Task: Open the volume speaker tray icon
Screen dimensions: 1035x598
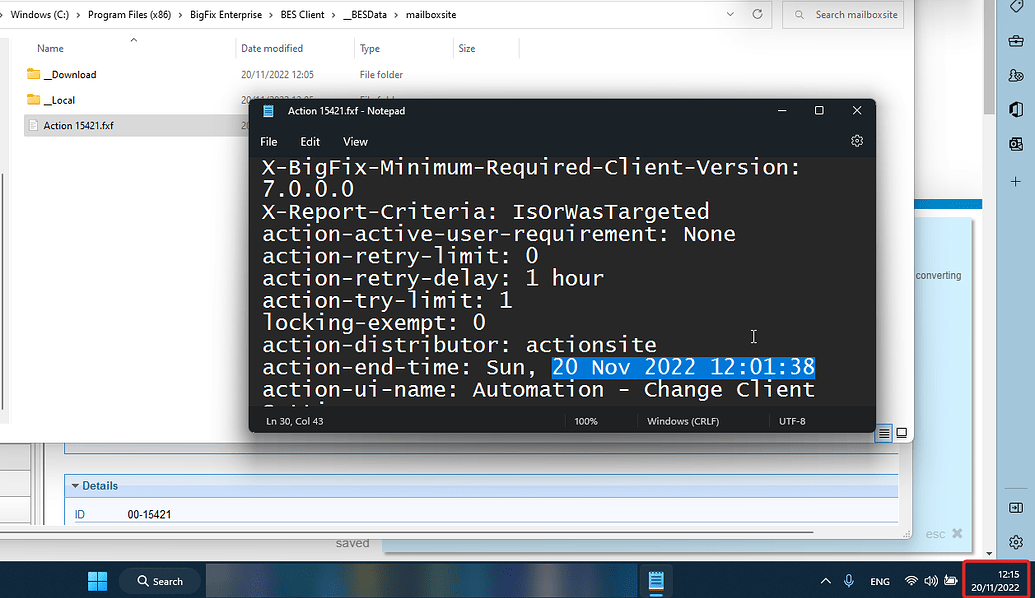Action: 931,581
